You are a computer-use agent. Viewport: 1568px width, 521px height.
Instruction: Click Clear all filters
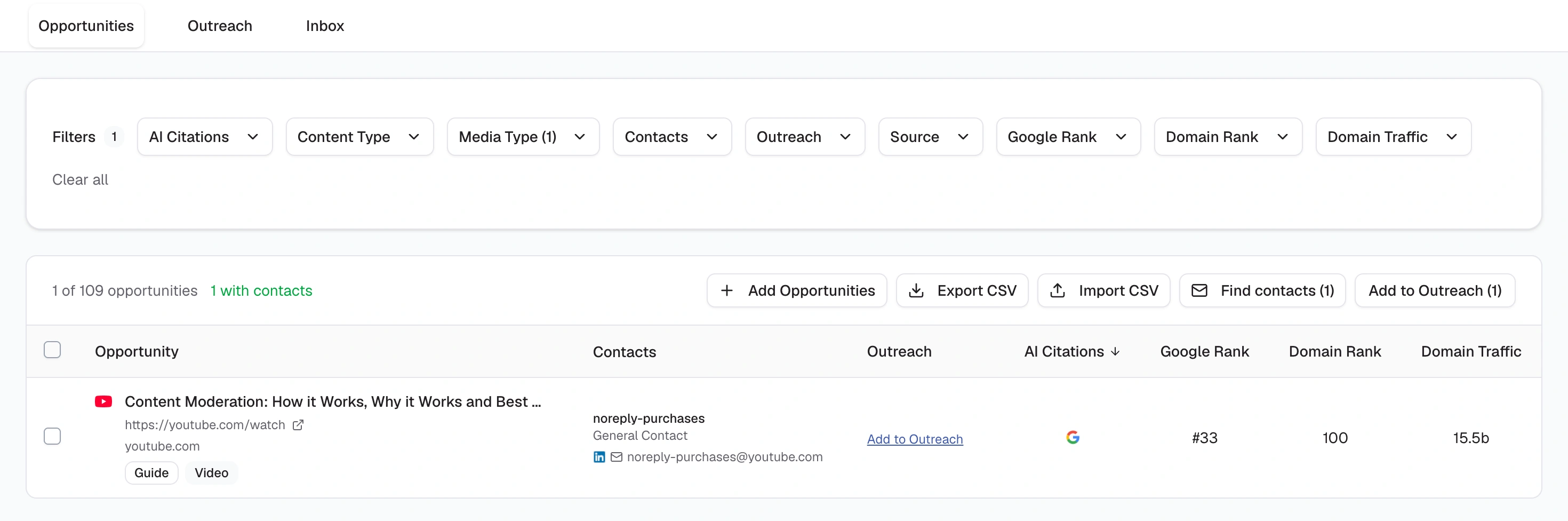pyautogui.click(x=80, y=180)
